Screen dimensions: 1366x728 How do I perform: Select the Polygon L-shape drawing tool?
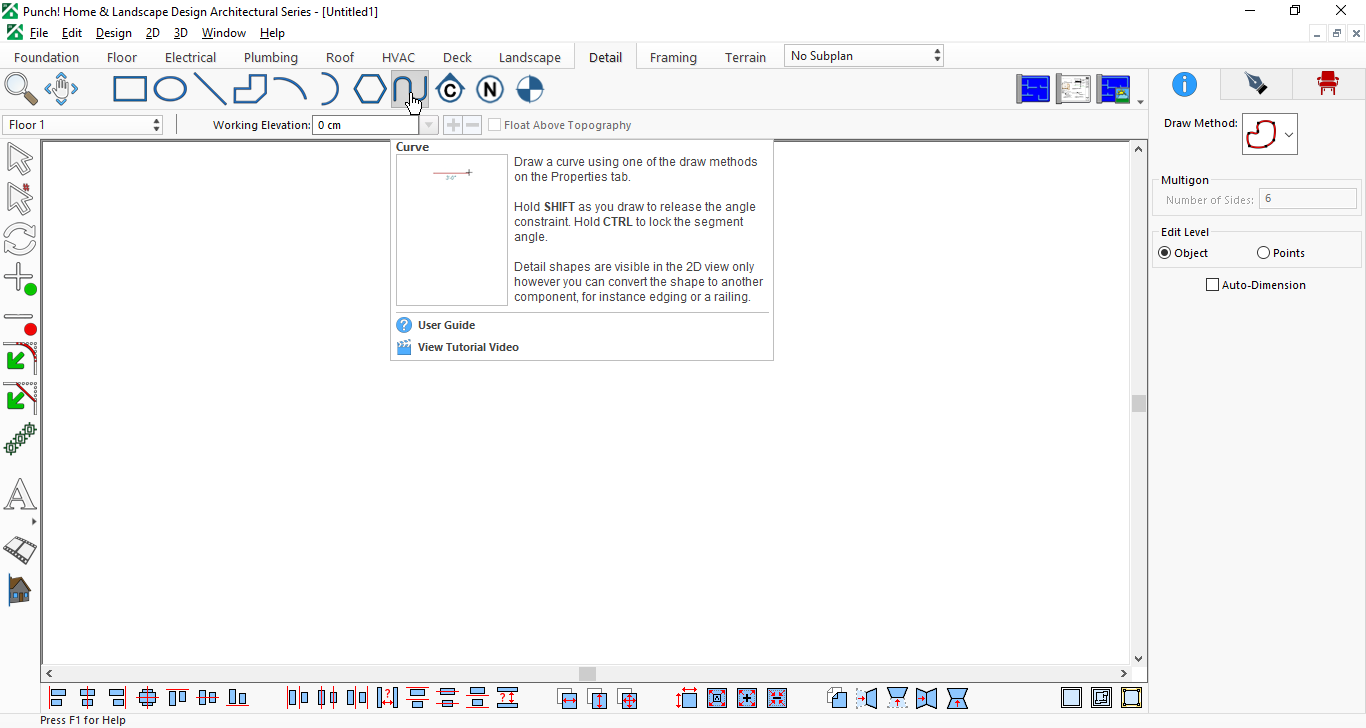click(250, 90)
